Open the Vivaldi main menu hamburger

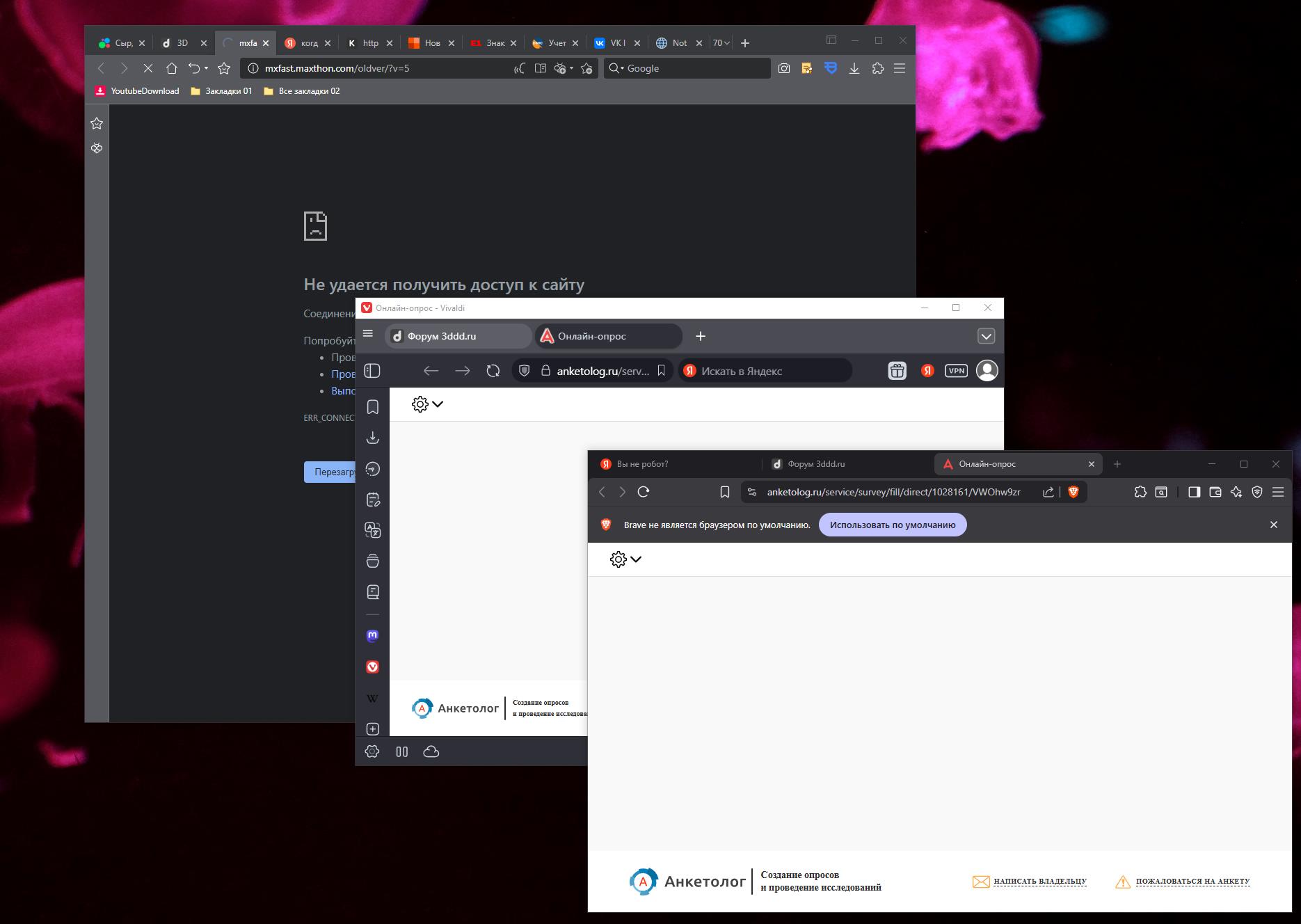(368, 334)
